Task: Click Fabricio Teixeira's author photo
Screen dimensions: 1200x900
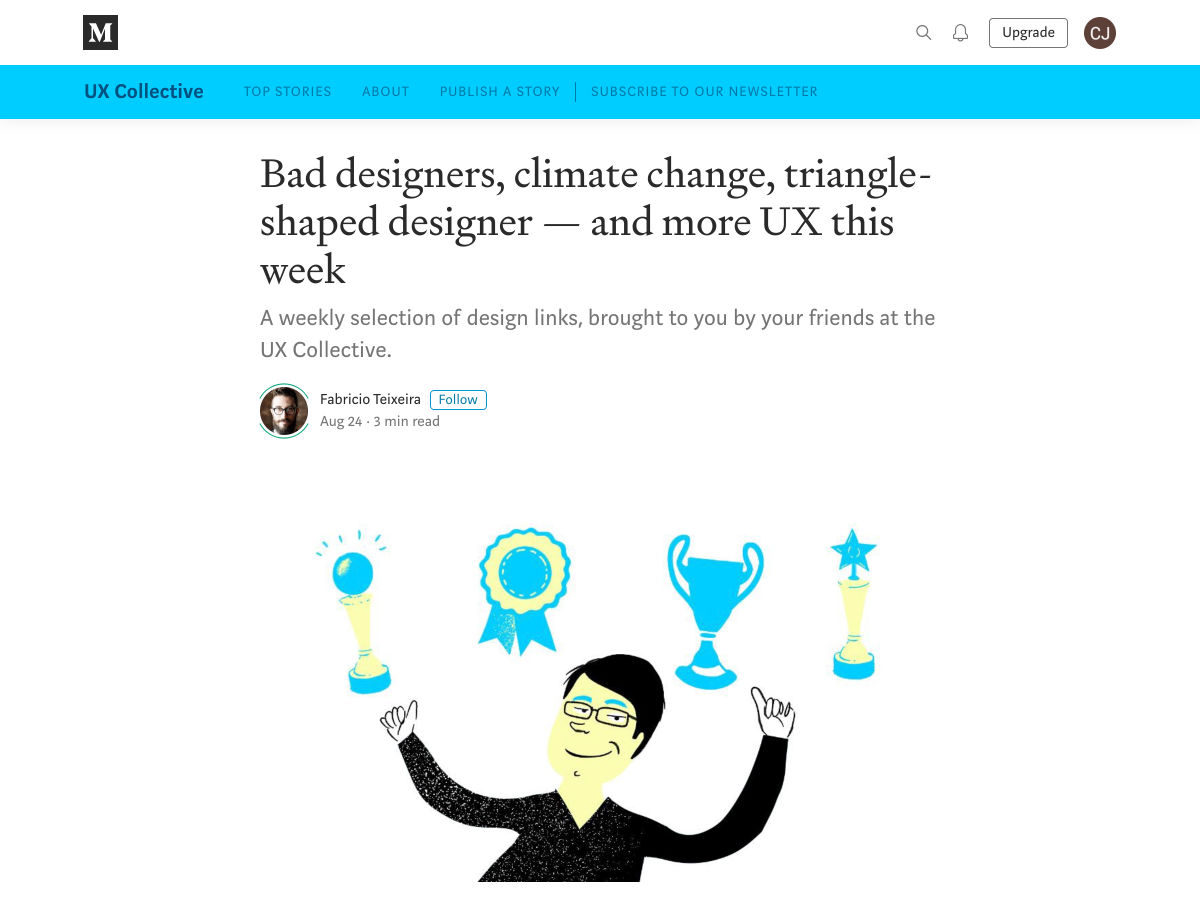Action: tap(284, 411)
